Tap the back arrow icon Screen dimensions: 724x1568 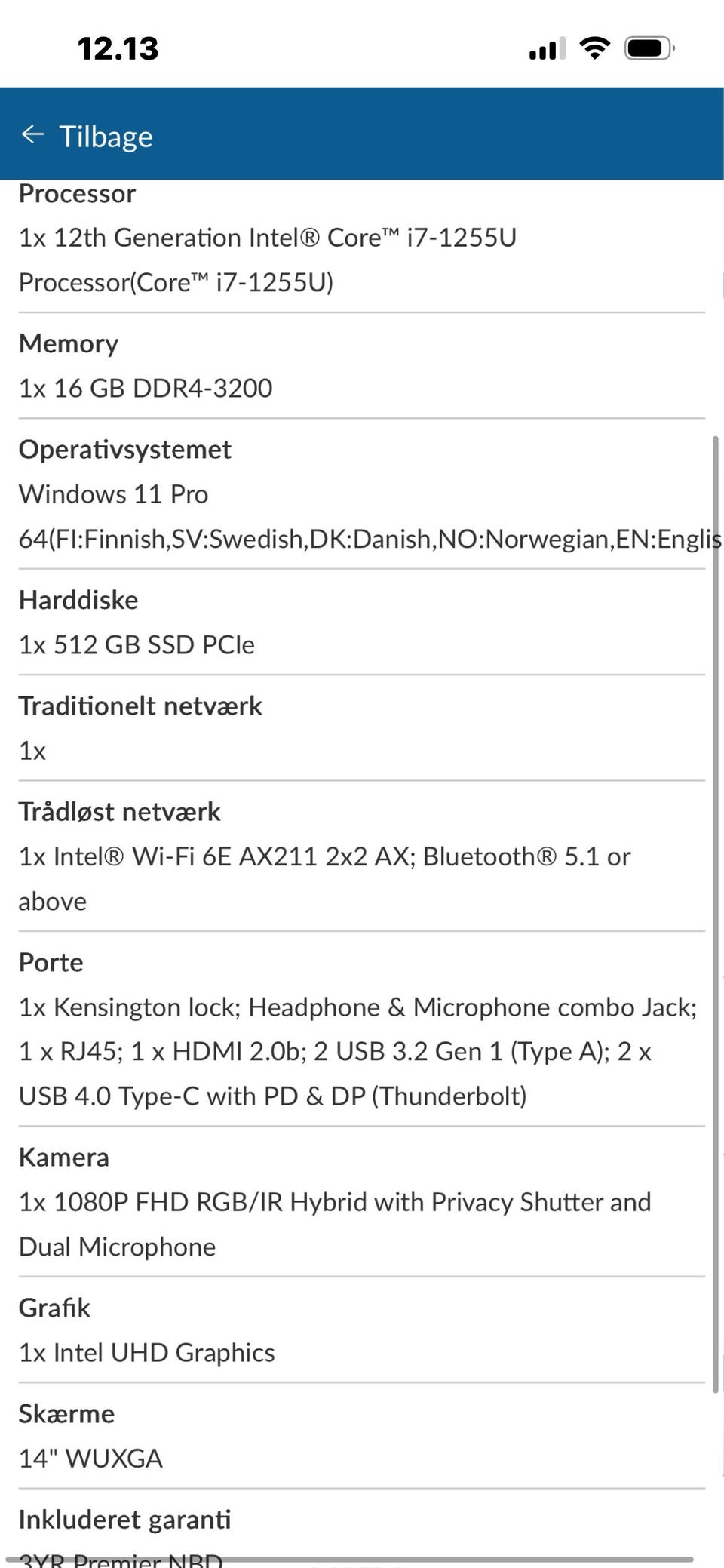(32, 135)
